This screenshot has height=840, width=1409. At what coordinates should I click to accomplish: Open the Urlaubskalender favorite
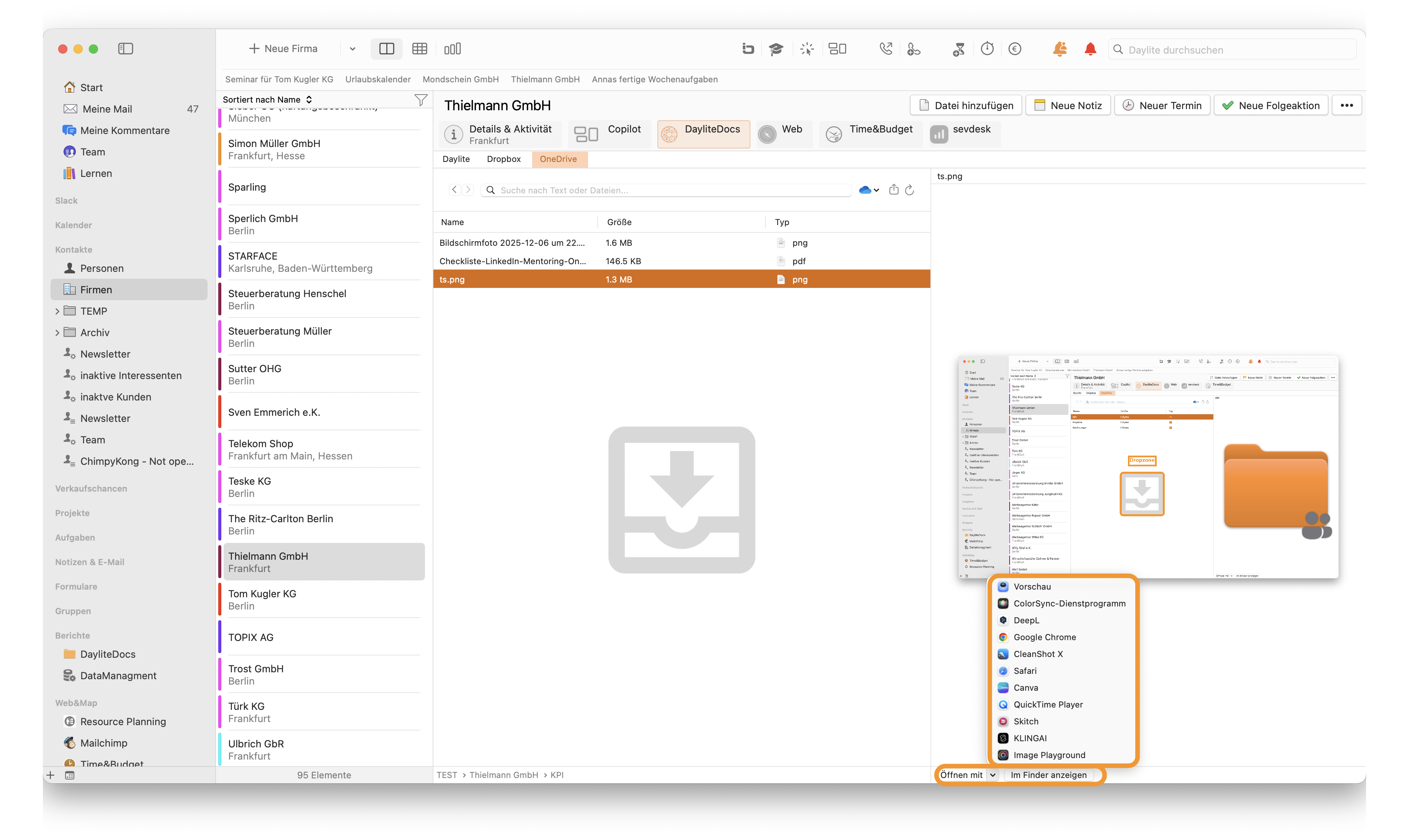point(378,79)
